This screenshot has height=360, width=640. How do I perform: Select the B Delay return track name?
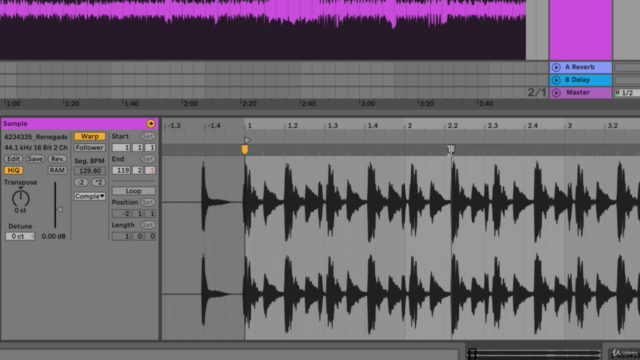[x=577, y=80]
